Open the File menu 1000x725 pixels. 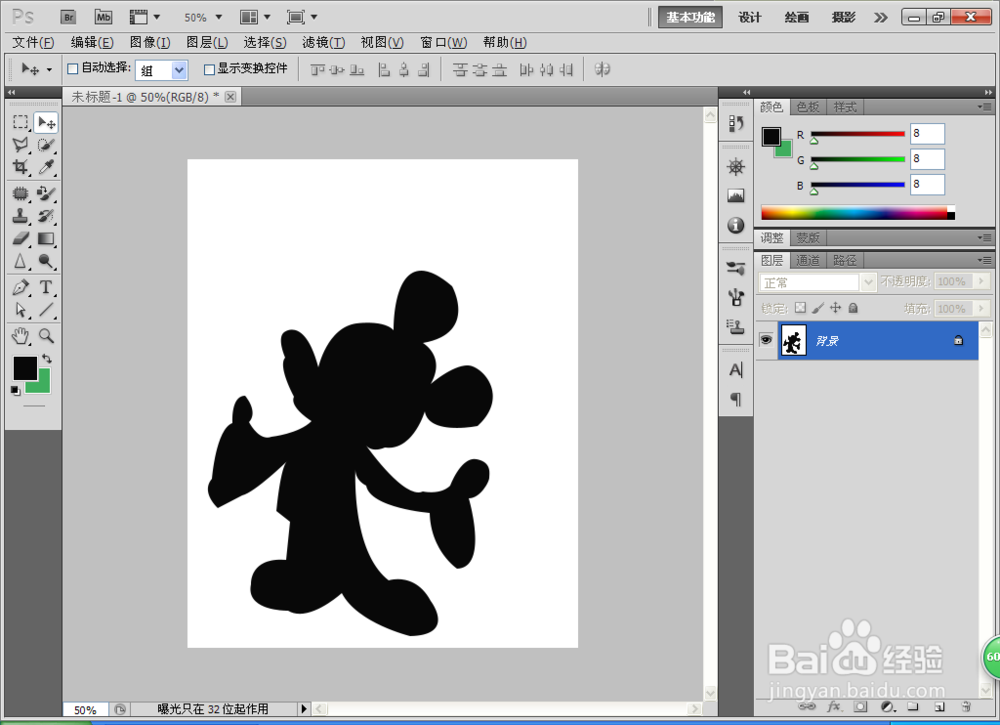33,42
